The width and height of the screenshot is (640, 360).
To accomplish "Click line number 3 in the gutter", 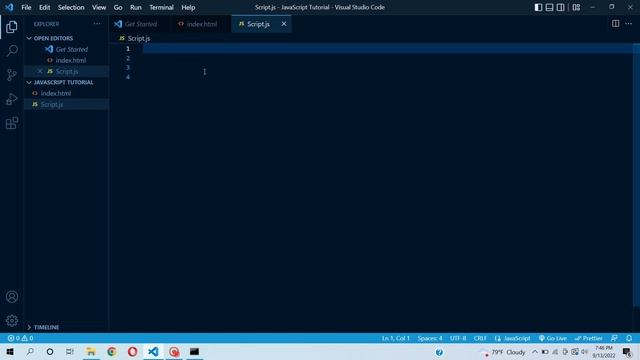I will pos(128,67).
